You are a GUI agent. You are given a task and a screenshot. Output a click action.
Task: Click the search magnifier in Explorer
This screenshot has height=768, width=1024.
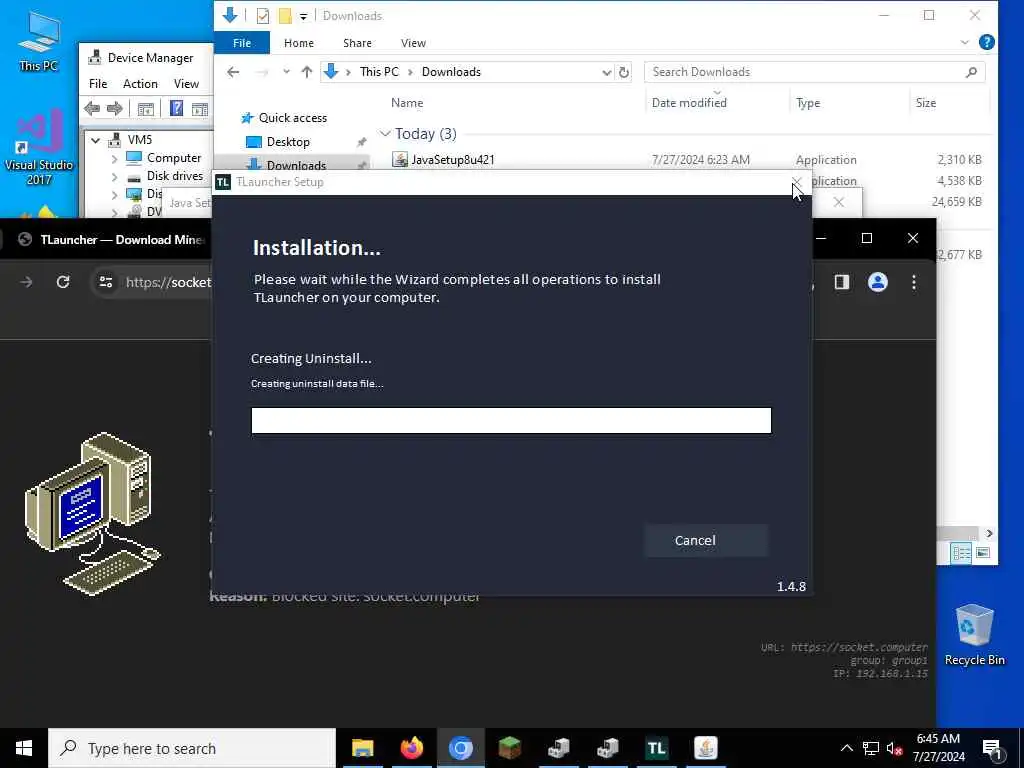coord(971,72)
